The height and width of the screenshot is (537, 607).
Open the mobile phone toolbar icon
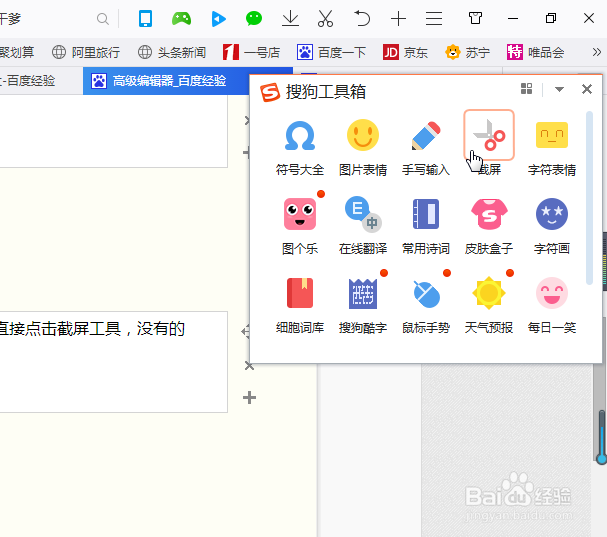coord(146,18)
